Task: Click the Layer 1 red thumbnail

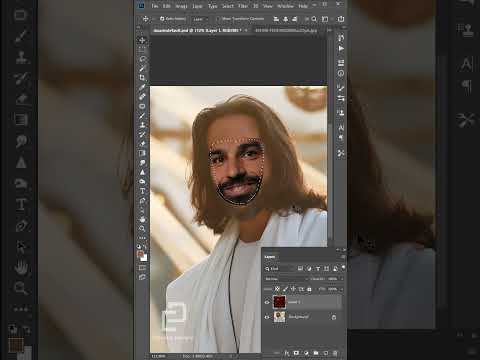Action: (x=279, y=302)
